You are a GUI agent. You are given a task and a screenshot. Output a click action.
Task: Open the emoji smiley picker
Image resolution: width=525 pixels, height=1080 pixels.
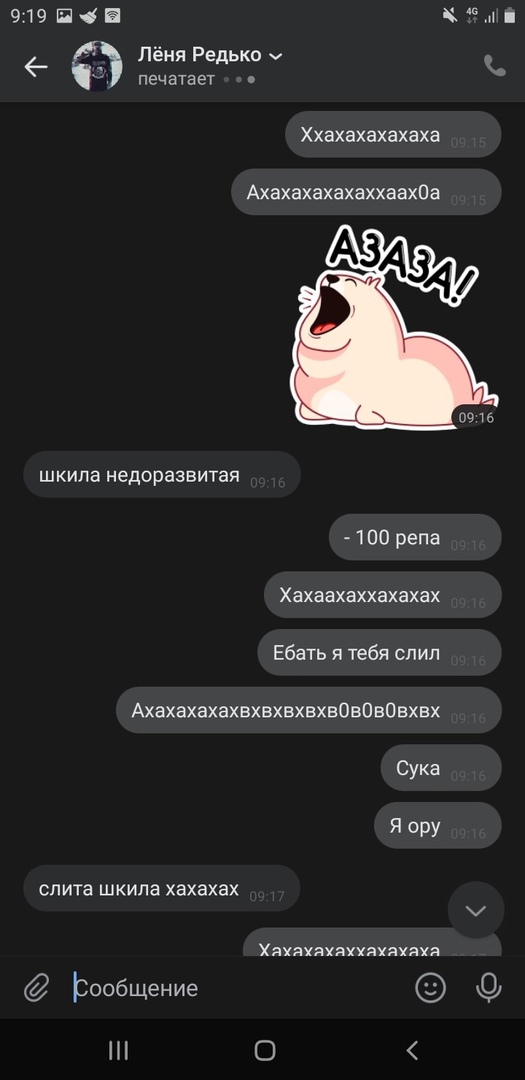pos(431,988)
